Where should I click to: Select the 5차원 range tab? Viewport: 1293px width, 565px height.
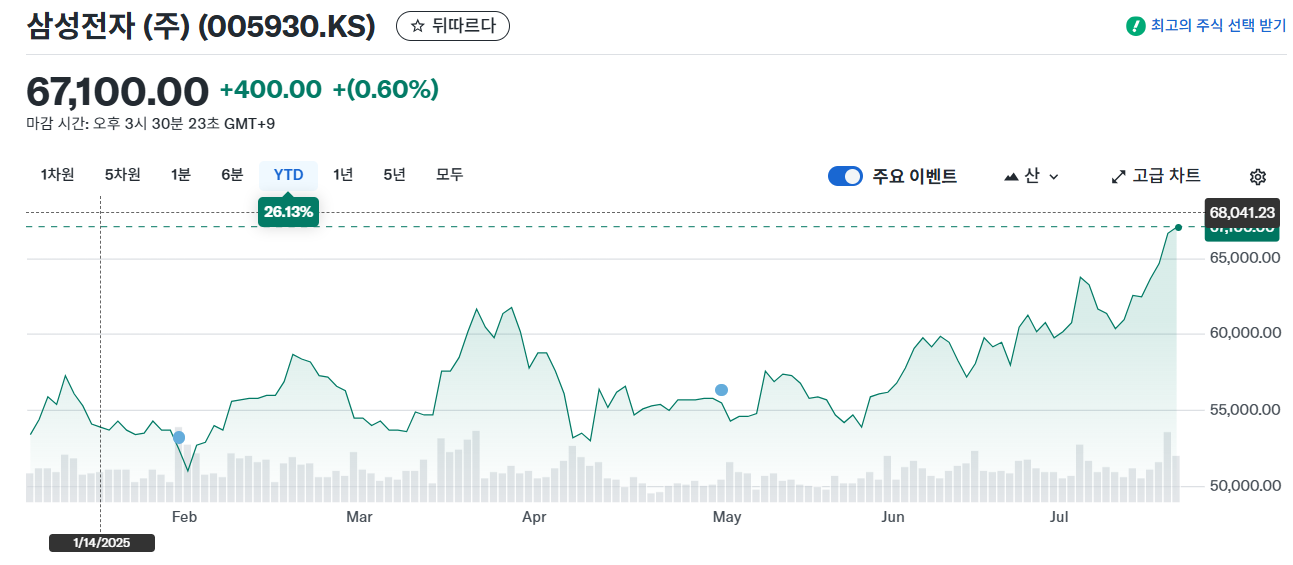coord(123,175)
